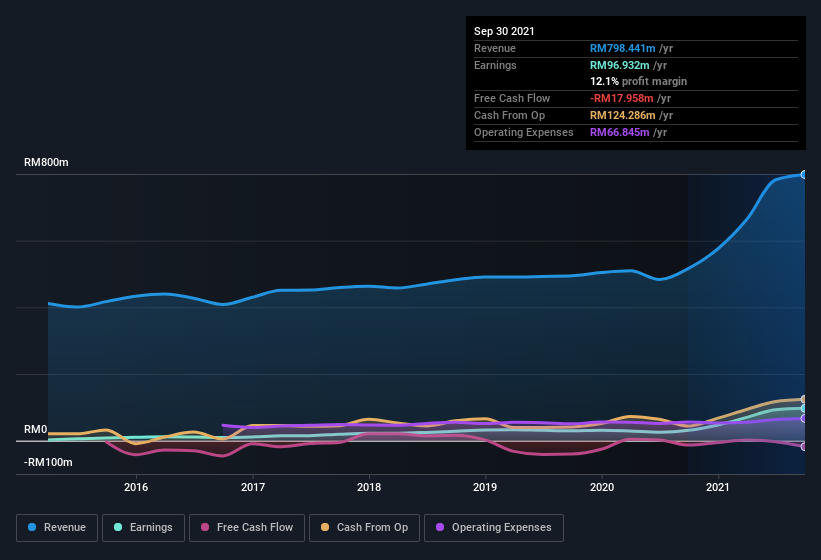Click the RM124.286m cash from op value

click(623, 115)
